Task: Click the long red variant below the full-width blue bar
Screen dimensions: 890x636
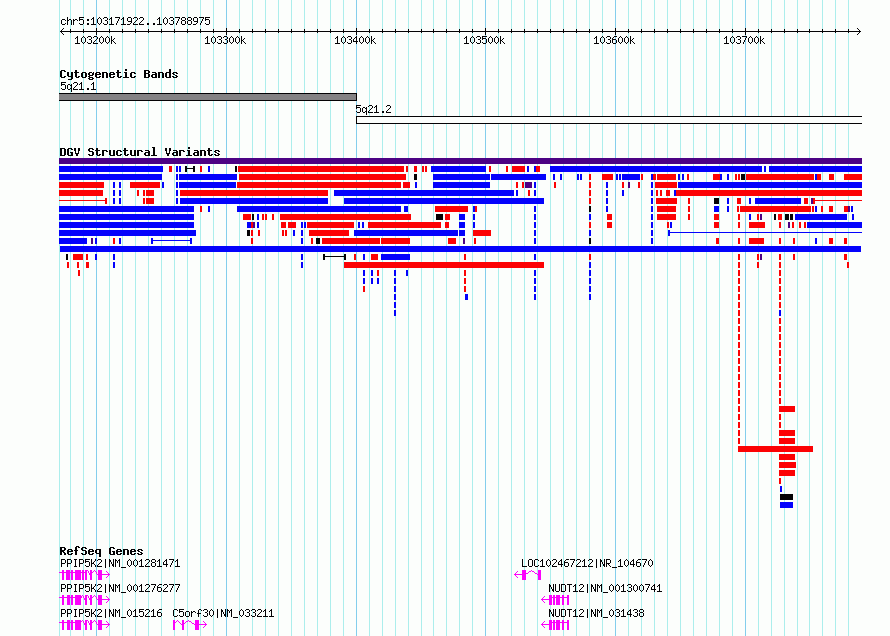Action: [444, 265]
